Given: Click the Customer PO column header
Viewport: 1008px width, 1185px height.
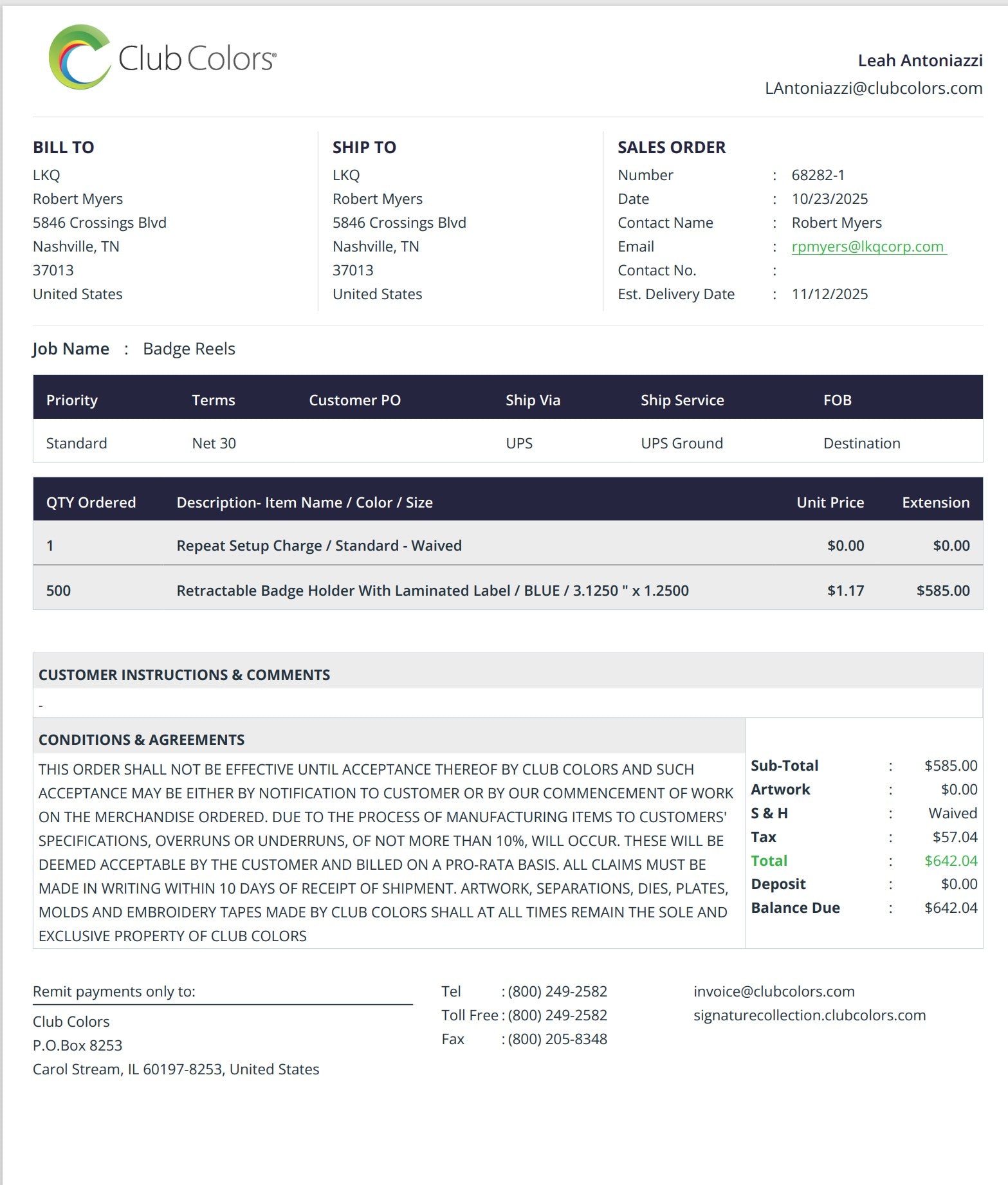Looking at the screenshot, I should 354,400.
